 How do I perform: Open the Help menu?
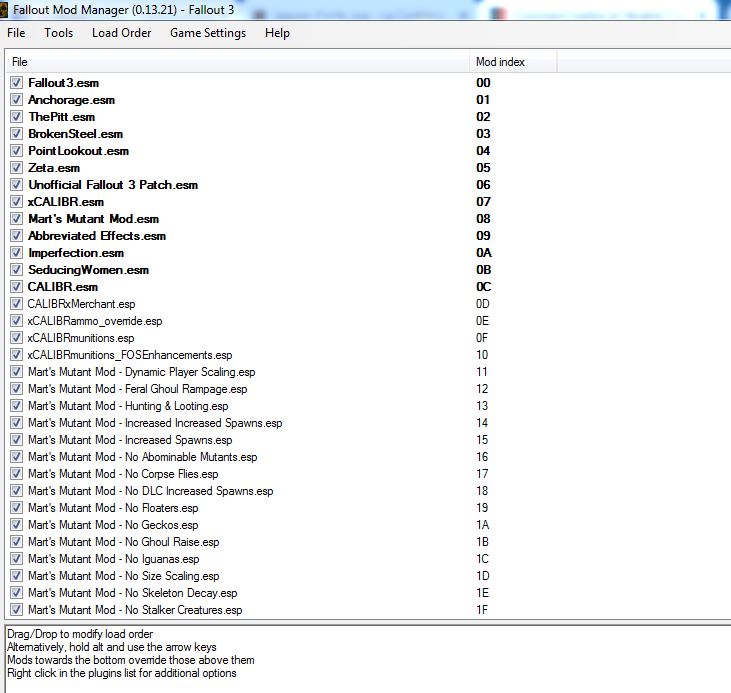277,33
